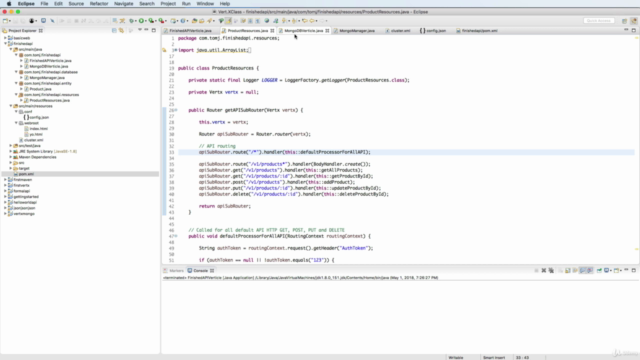Image resolution: width=640 pixels, height=360 pixels.
Task: Toggle Link with Editor in Project Explorer
Action: click(x=122, y=30)
